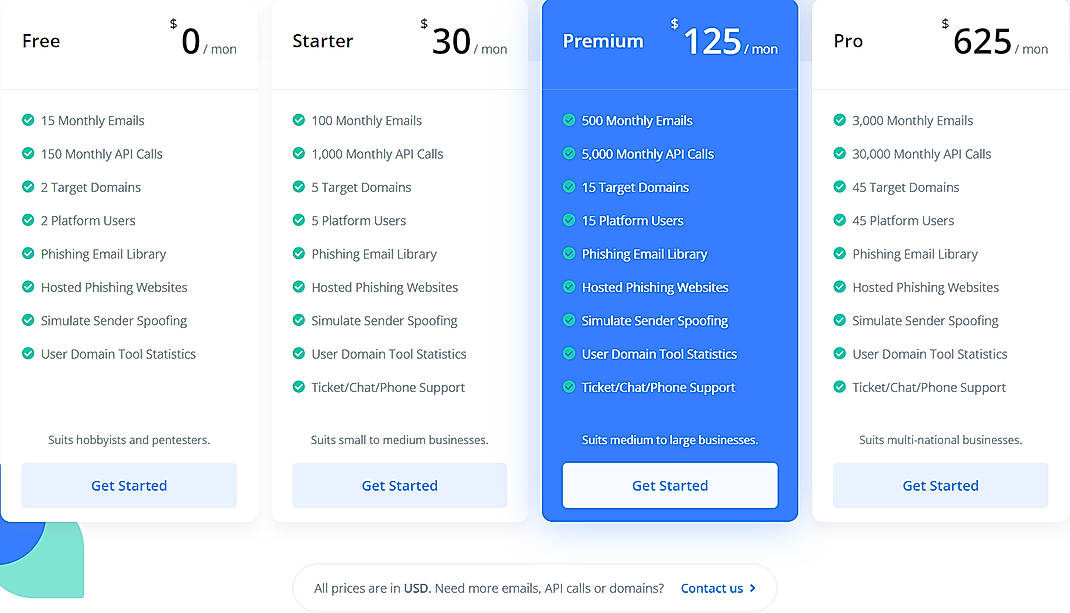
Task: Select the checkmark beside 500 Monthly Emails
Action: (x=569, y=120)
